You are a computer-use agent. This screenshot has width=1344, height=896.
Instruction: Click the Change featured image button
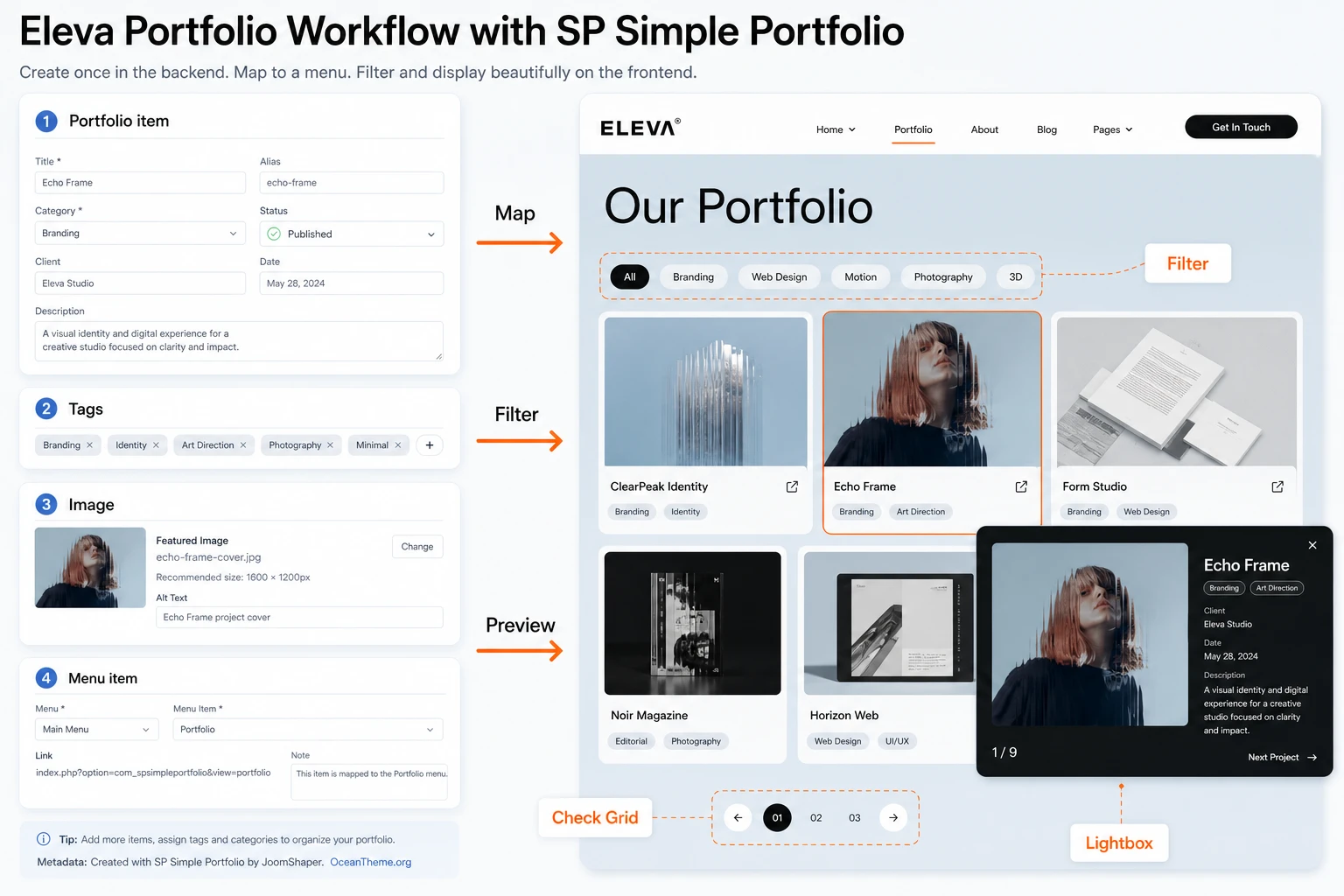(x=417, y=547)
